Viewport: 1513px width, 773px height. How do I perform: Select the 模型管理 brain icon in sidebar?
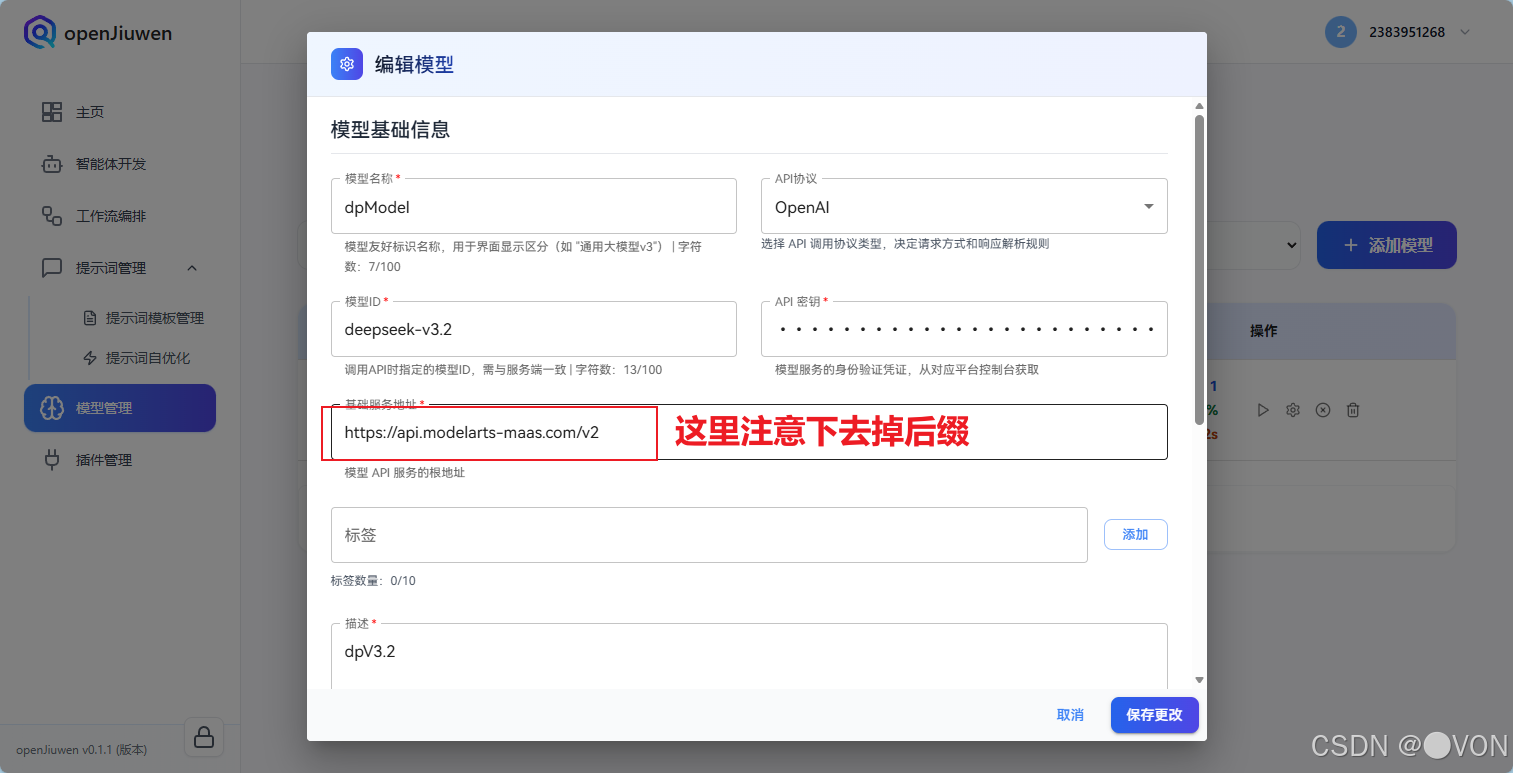click(52, 408)
